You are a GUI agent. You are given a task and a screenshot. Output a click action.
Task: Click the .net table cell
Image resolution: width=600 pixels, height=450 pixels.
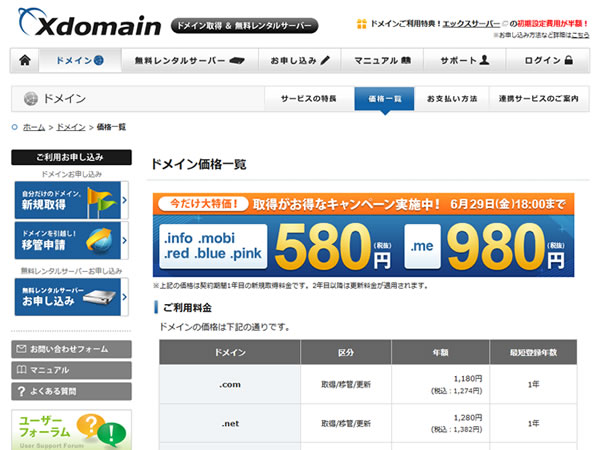[230, 424]
